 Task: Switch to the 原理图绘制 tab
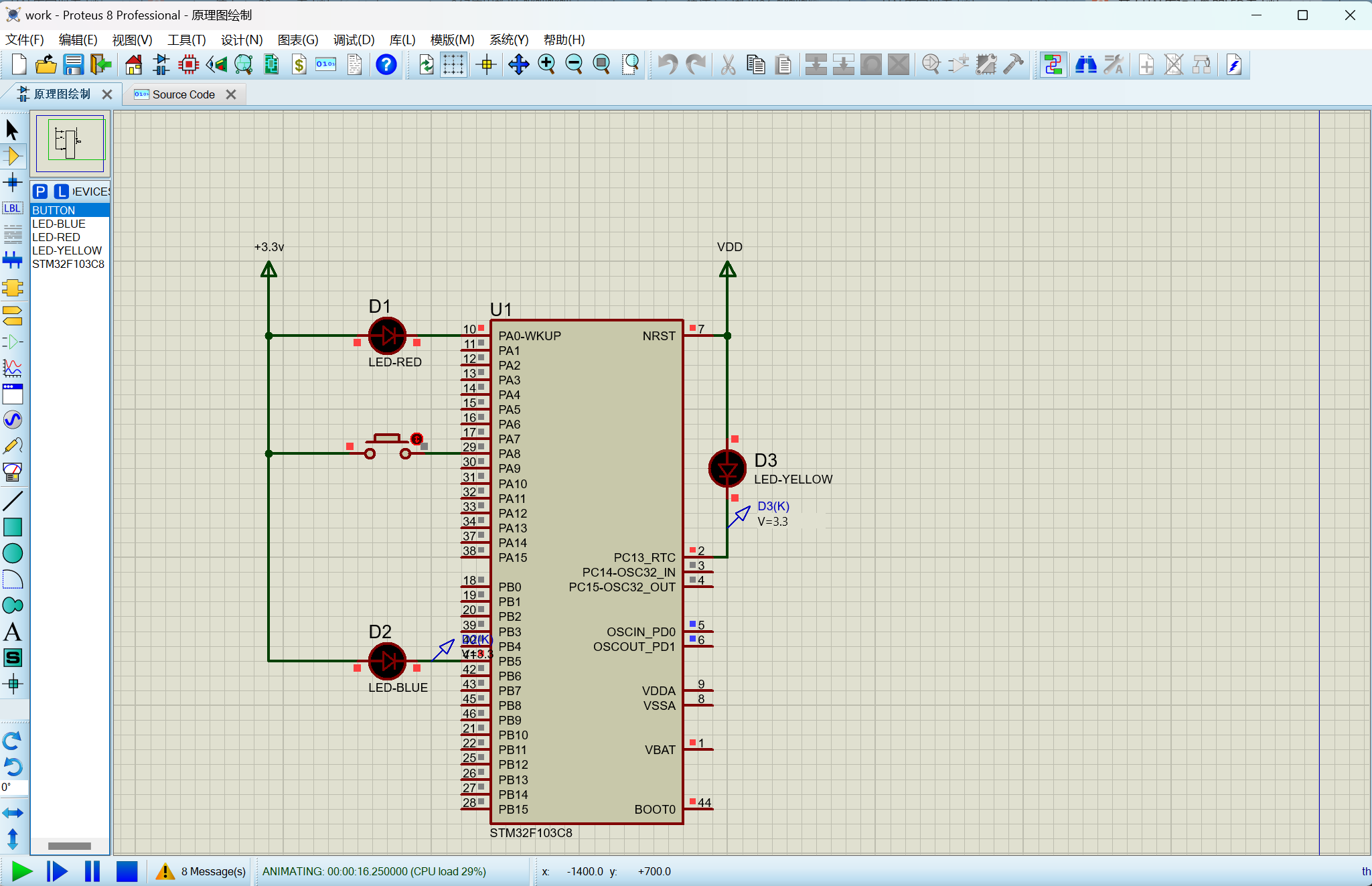point(62,94)
